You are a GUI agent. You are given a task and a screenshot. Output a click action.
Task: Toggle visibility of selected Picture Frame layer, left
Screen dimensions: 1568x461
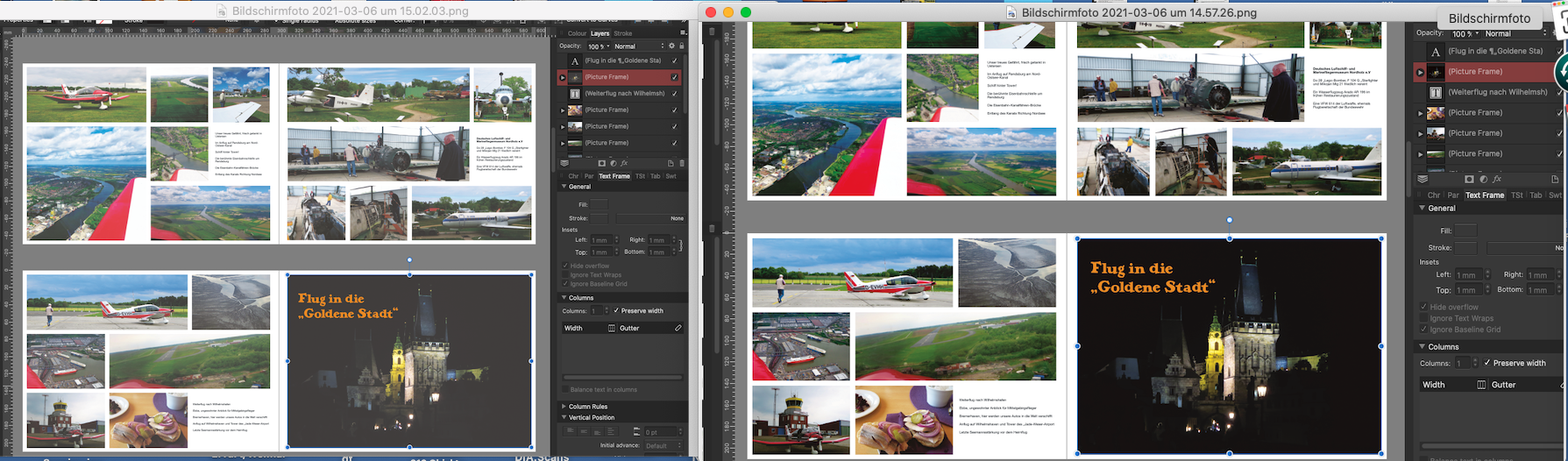tap(674, 77)
